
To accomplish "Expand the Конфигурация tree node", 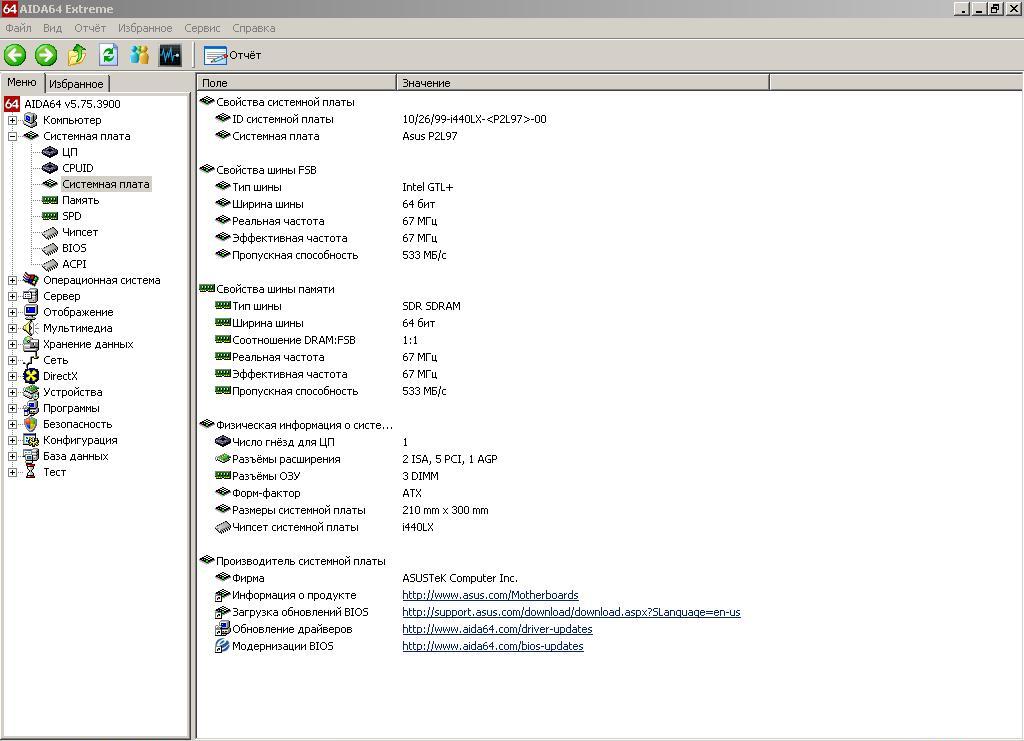I will point(12,440).
